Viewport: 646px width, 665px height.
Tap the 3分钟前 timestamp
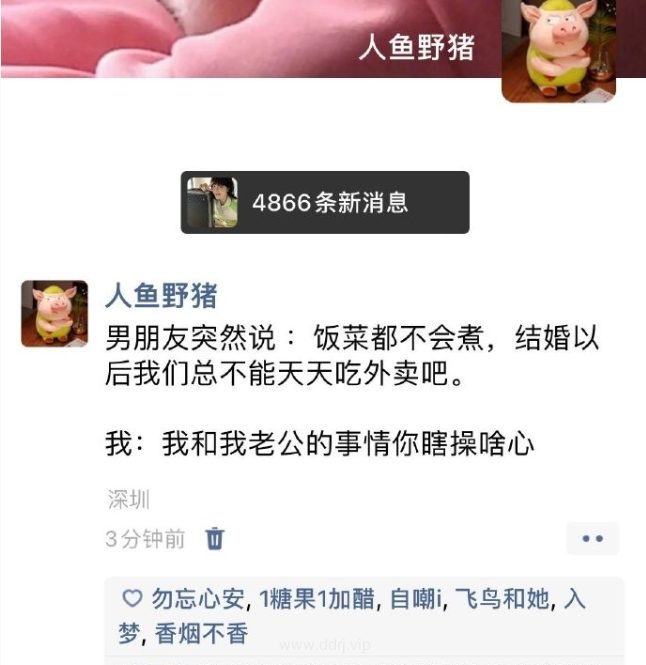pos(145,539)
